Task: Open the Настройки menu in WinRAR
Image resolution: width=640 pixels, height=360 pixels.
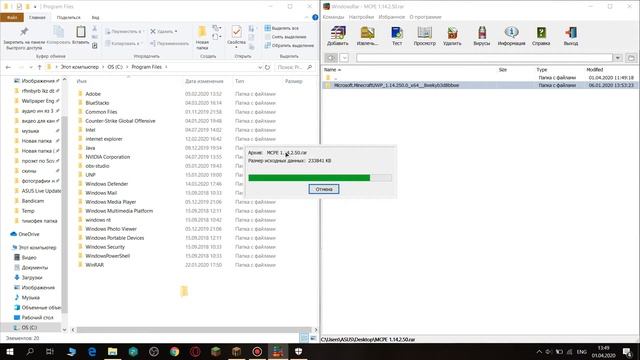Action: [361, 17]
